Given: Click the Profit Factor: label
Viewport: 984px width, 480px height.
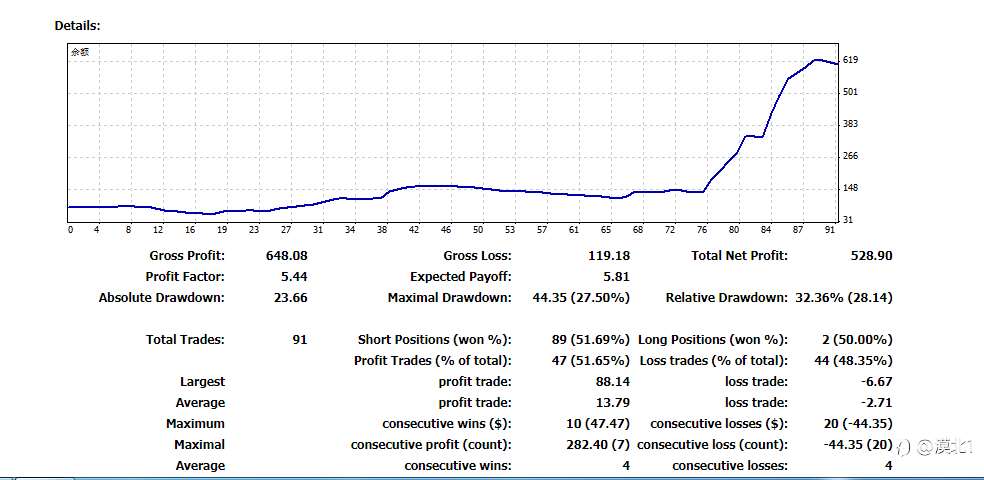Looking at the screenshot, I should [x=185, y=277].
